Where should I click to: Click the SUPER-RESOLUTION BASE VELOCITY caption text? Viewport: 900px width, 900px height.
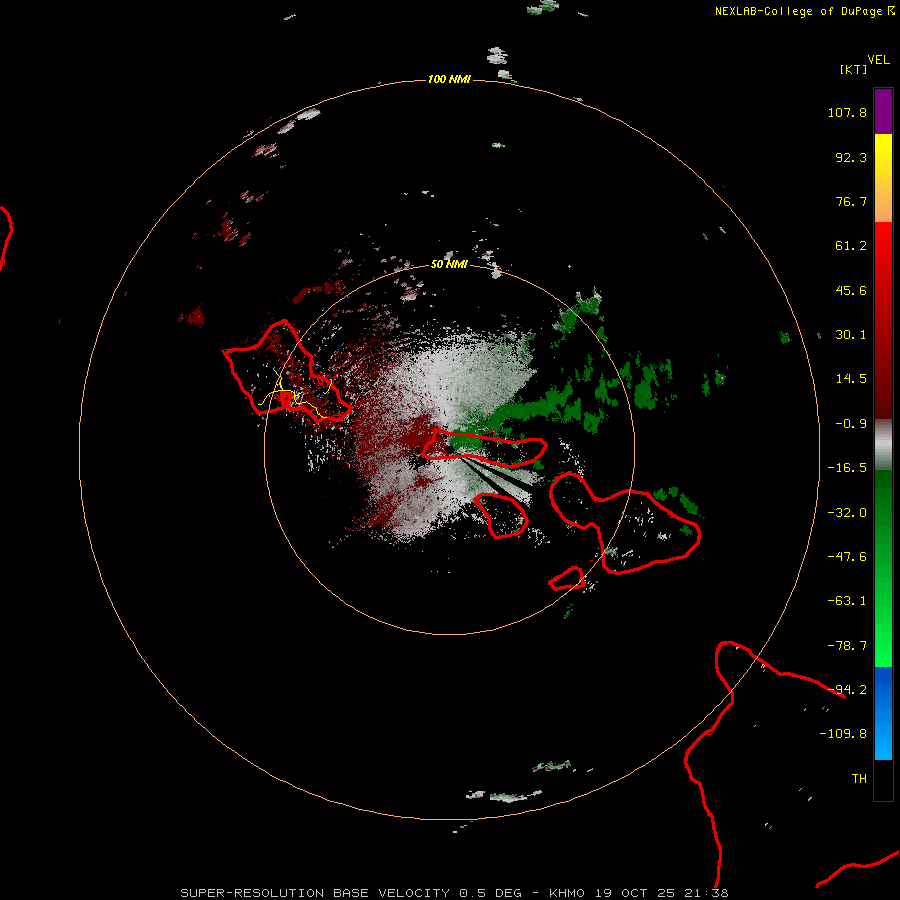coord(315,893)
